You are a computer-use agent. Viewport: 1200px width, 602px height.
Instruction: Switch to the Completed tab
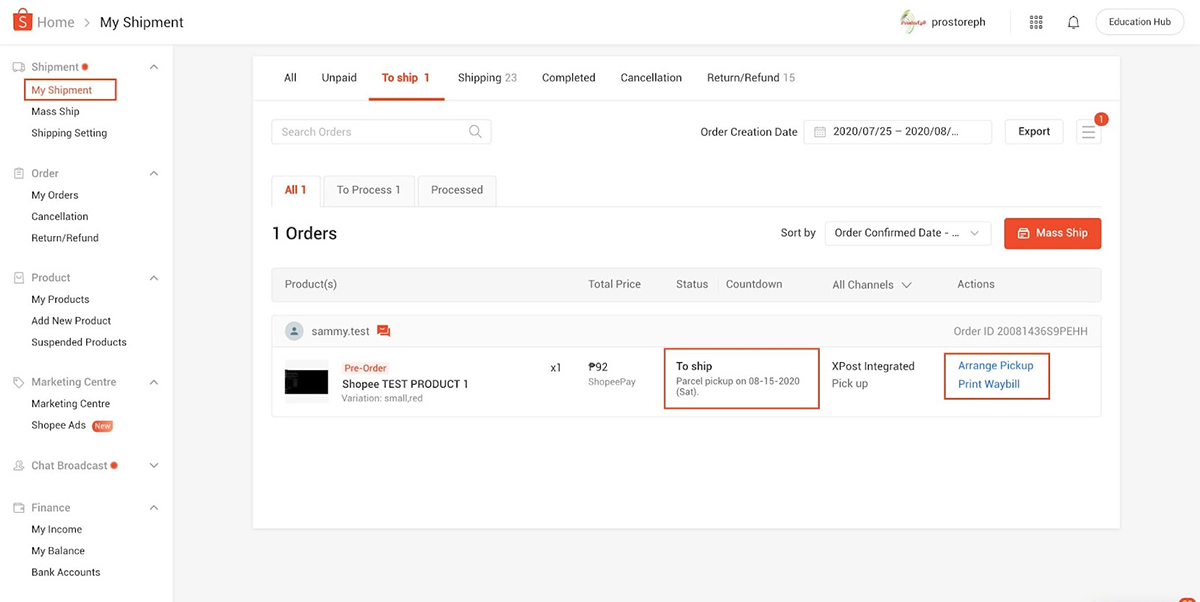pyautogui.click(x=568, y=77)
